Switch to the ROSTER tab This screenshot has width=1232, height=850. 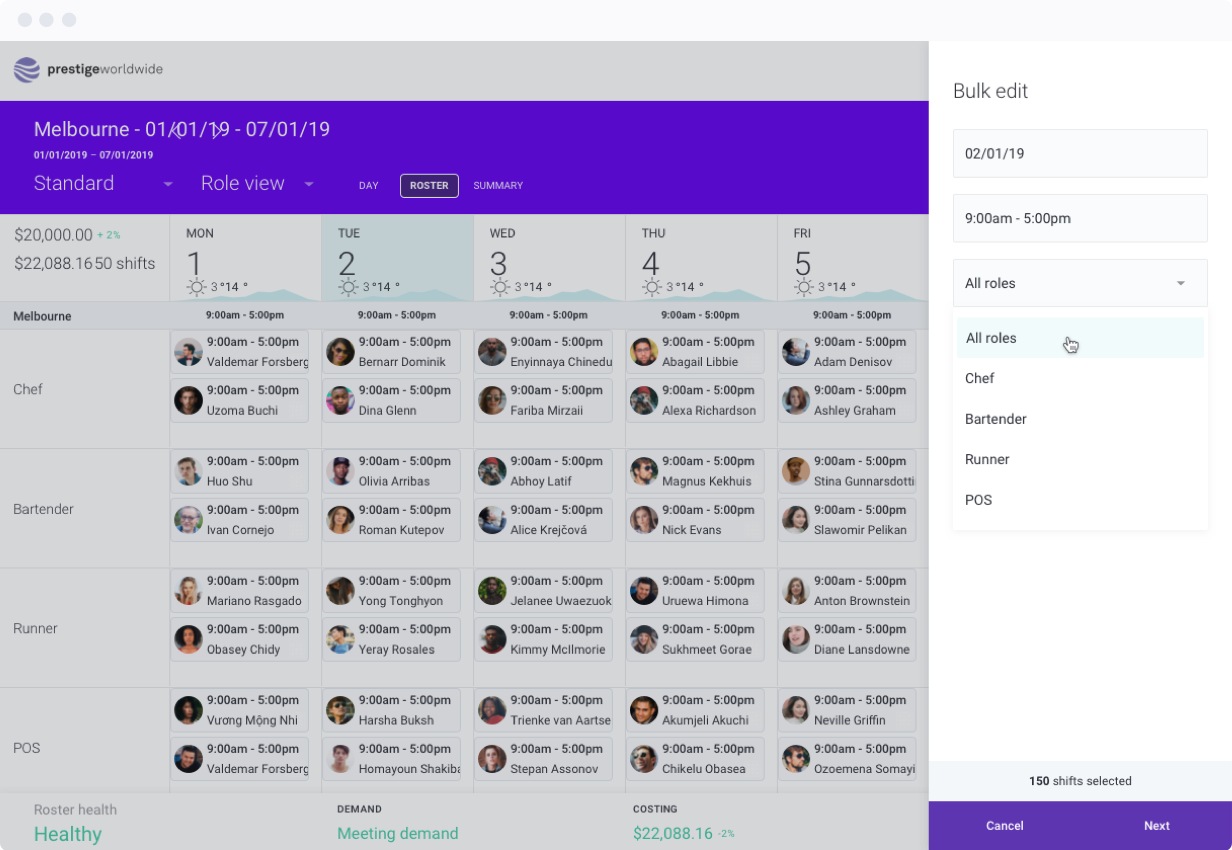click(x=429, y=186)
